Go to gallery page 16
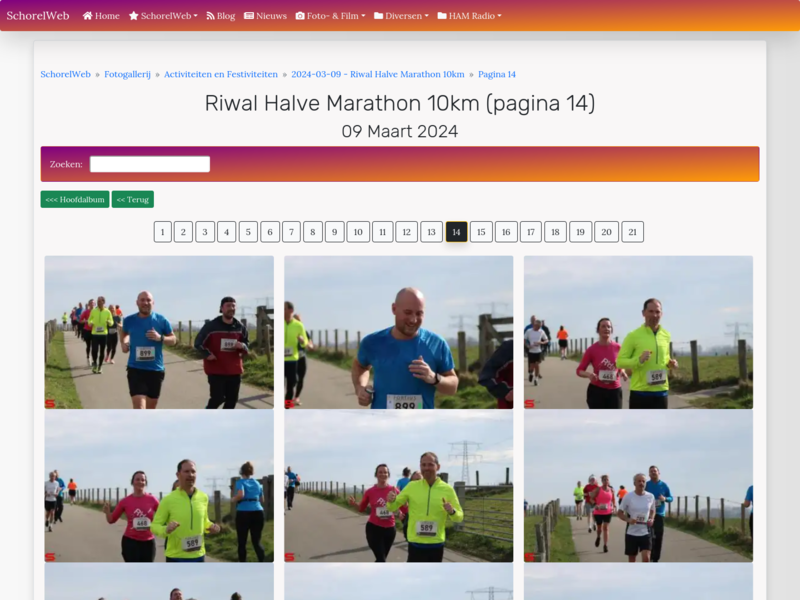The width and height of the screenshot is (800, 600). click(x=506, y=232)
